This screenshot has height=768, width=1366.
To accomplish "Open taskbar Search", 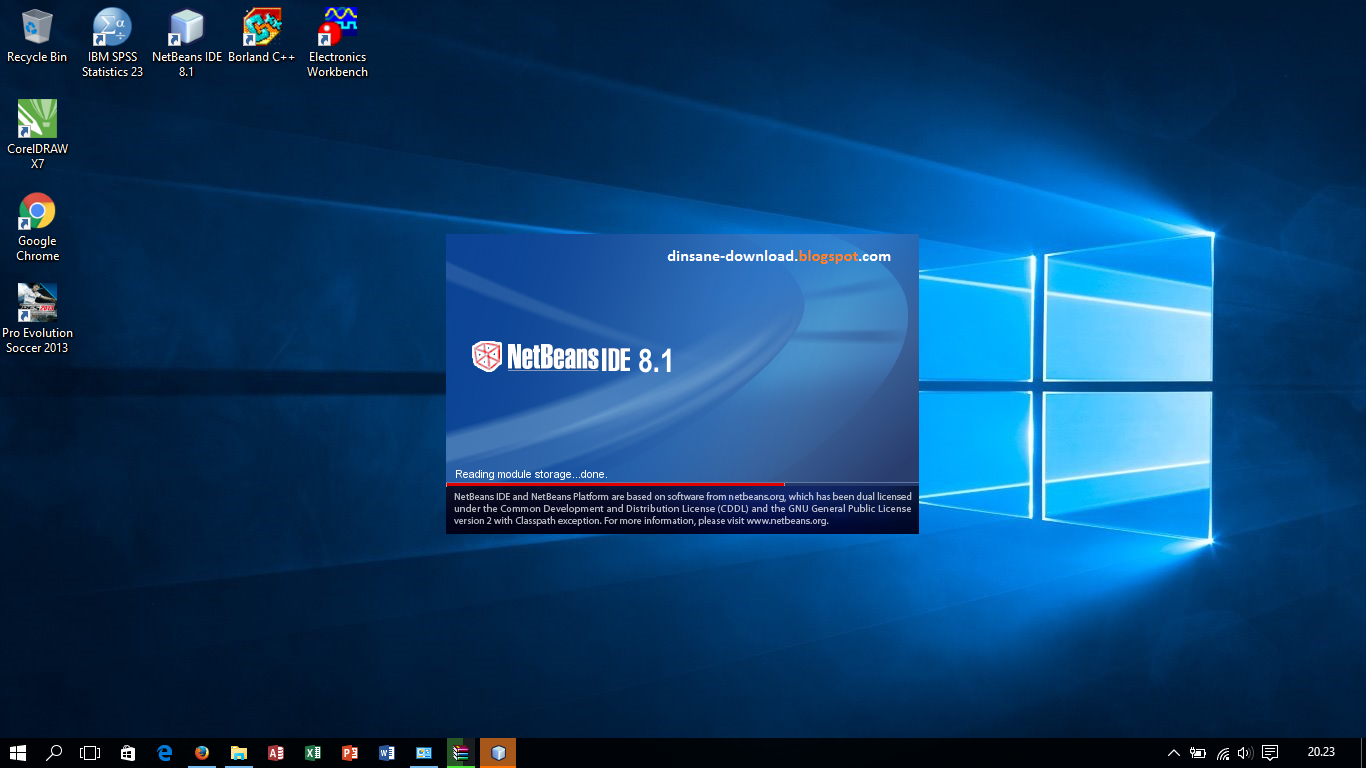I will point(54,753).
